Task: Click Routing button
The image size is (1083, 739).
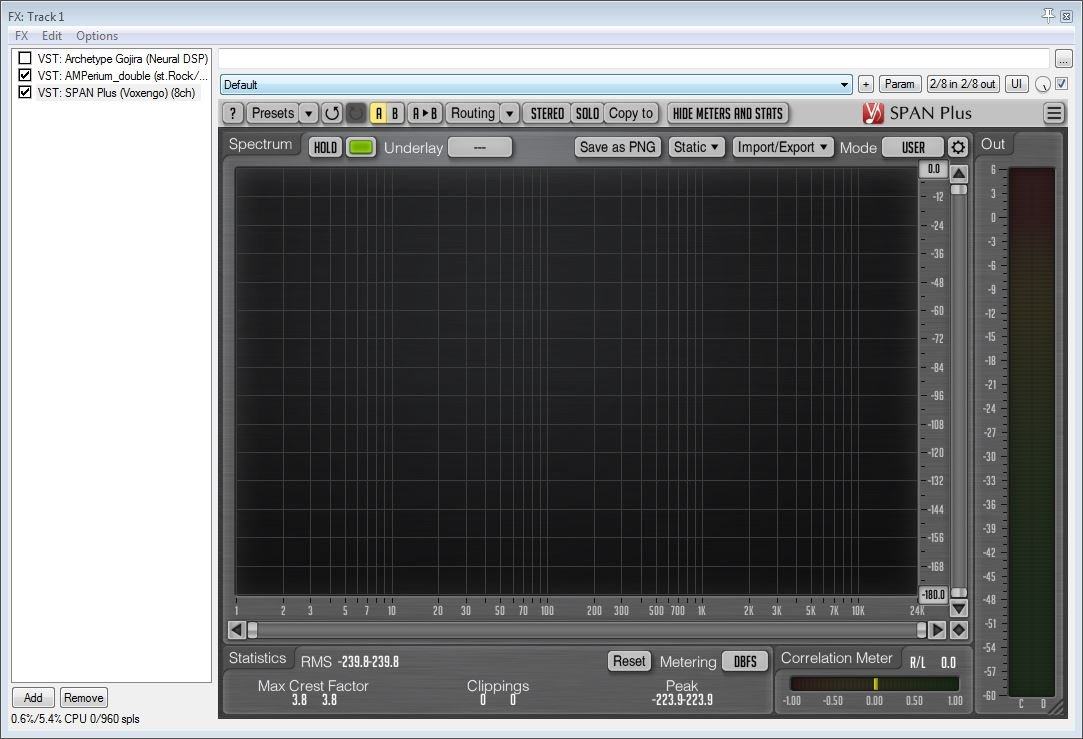Action: coord(472,113)
